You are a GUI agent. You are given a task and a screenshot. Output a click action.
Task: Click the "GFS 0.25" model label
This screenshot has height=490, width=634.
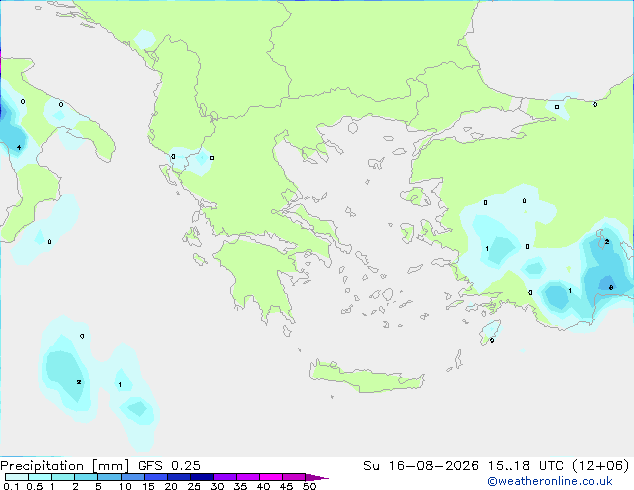click(169, 466)
